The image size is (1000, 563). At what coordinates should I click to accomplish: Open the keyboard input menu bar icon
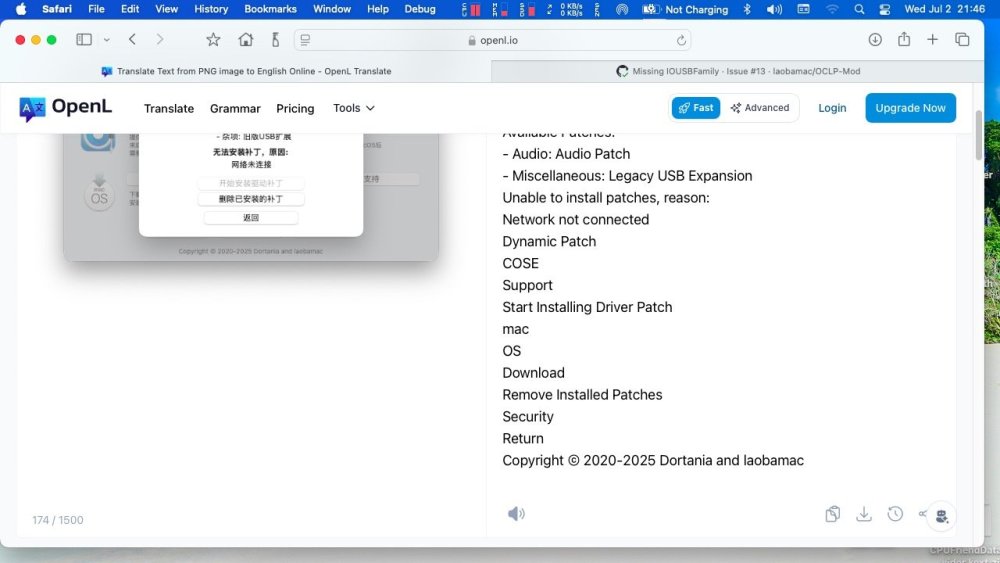tap(804, 9)
